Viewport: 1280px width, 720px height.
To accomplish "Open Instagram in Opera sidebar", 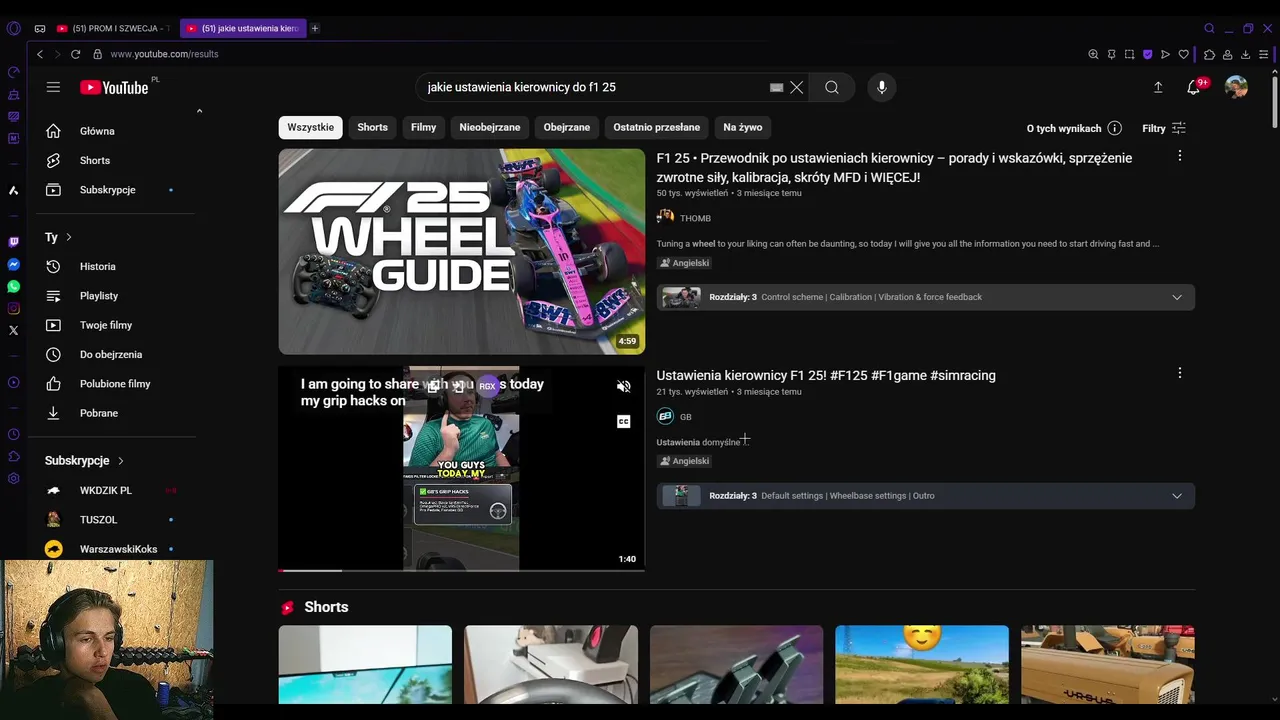I will click(13, 309).
